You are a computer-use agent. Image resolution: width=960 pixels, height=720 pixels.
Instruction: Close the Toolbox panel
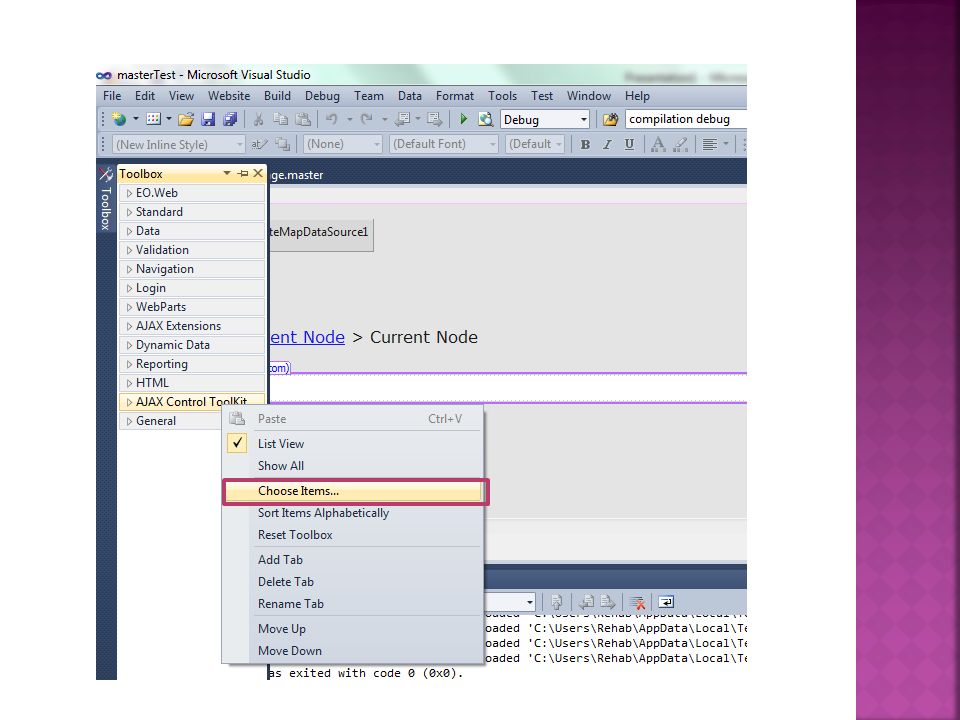(x=258, y=174)
